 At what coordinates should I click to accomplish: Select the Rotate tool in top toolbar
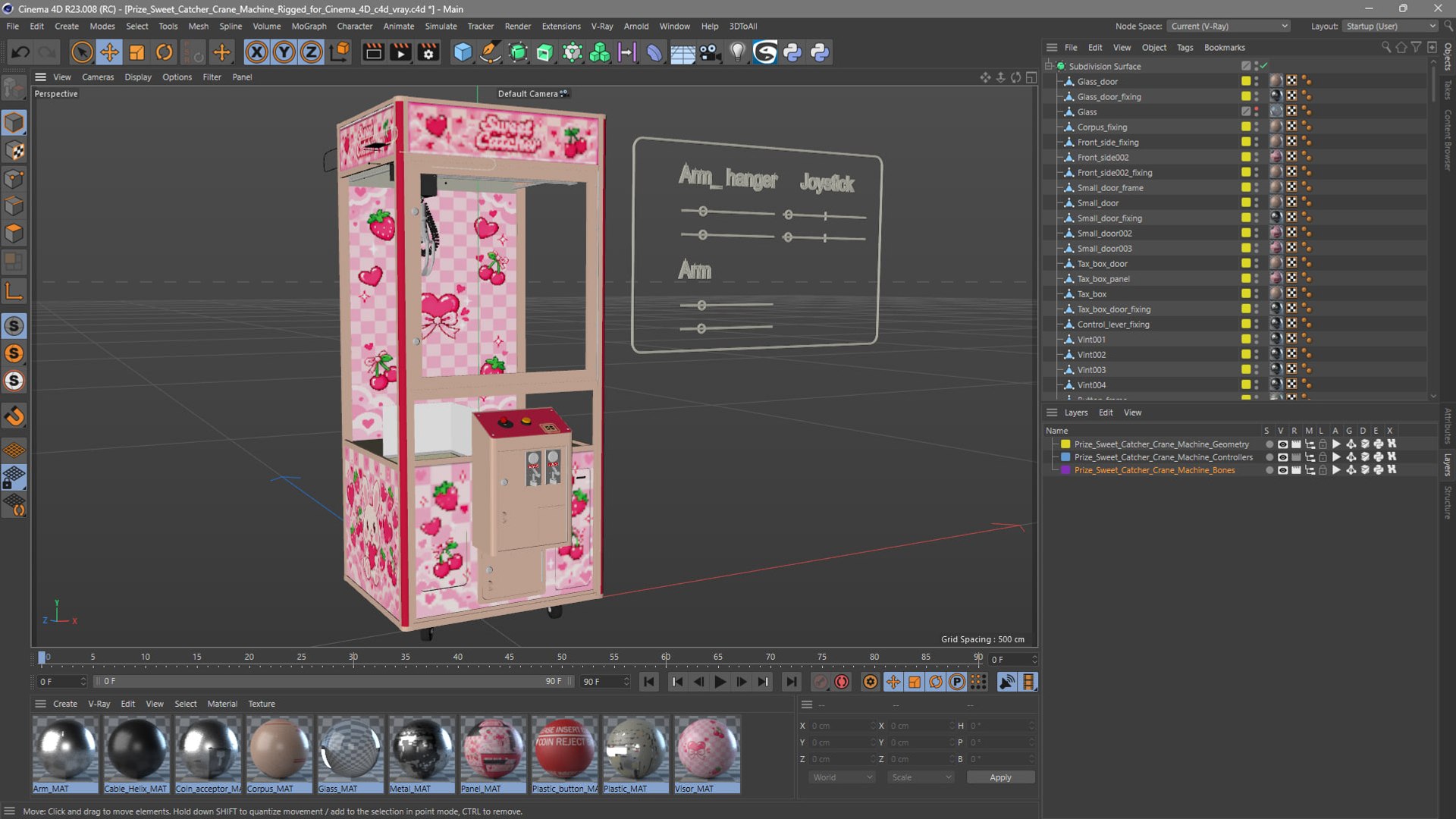164,52
